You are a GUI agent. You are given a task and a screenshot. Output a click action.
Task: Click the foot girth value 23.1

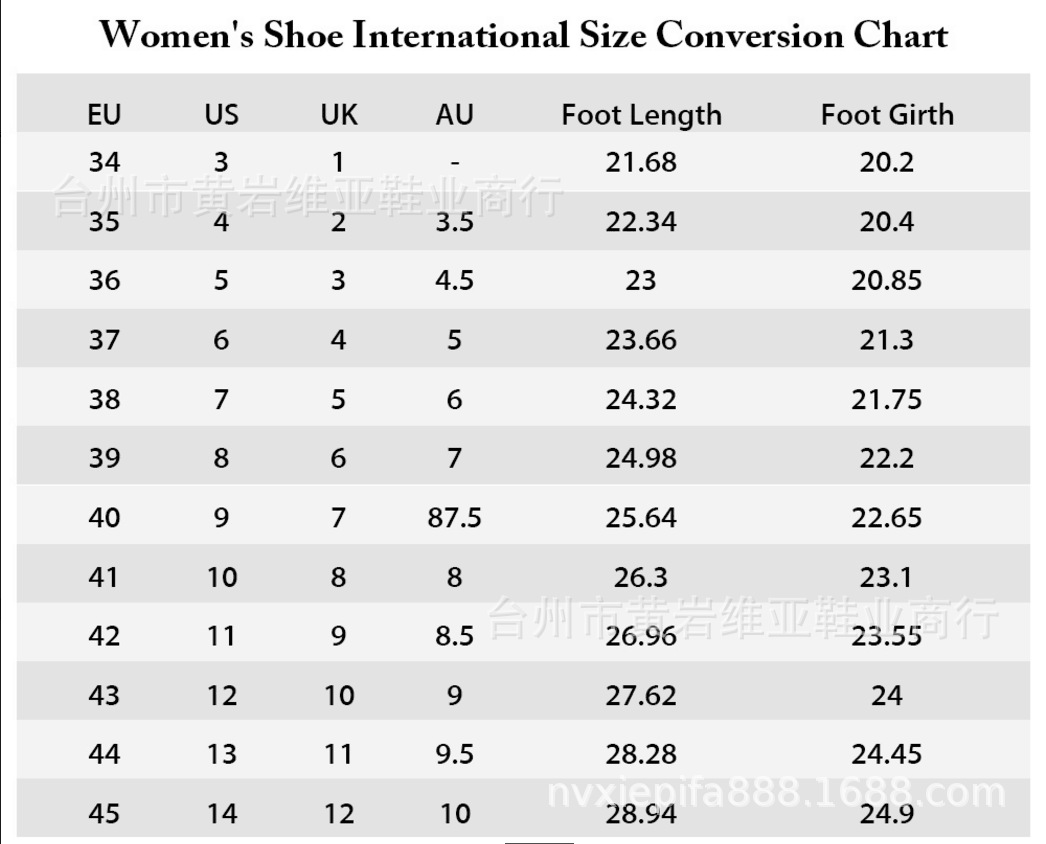point(887,577)
